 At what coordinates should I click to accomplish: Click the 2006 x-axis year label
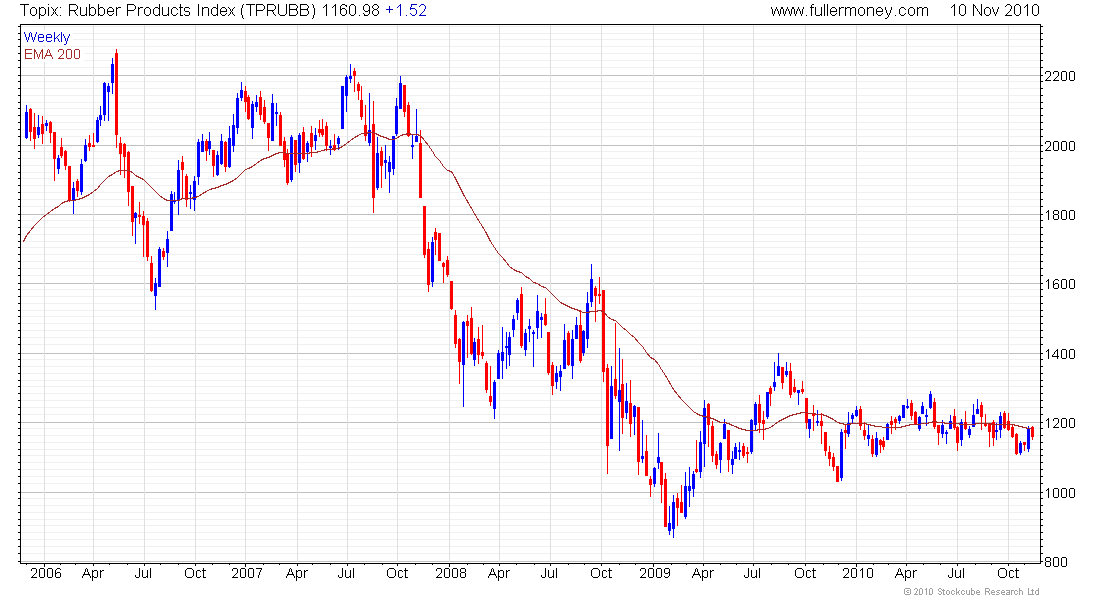46,573
